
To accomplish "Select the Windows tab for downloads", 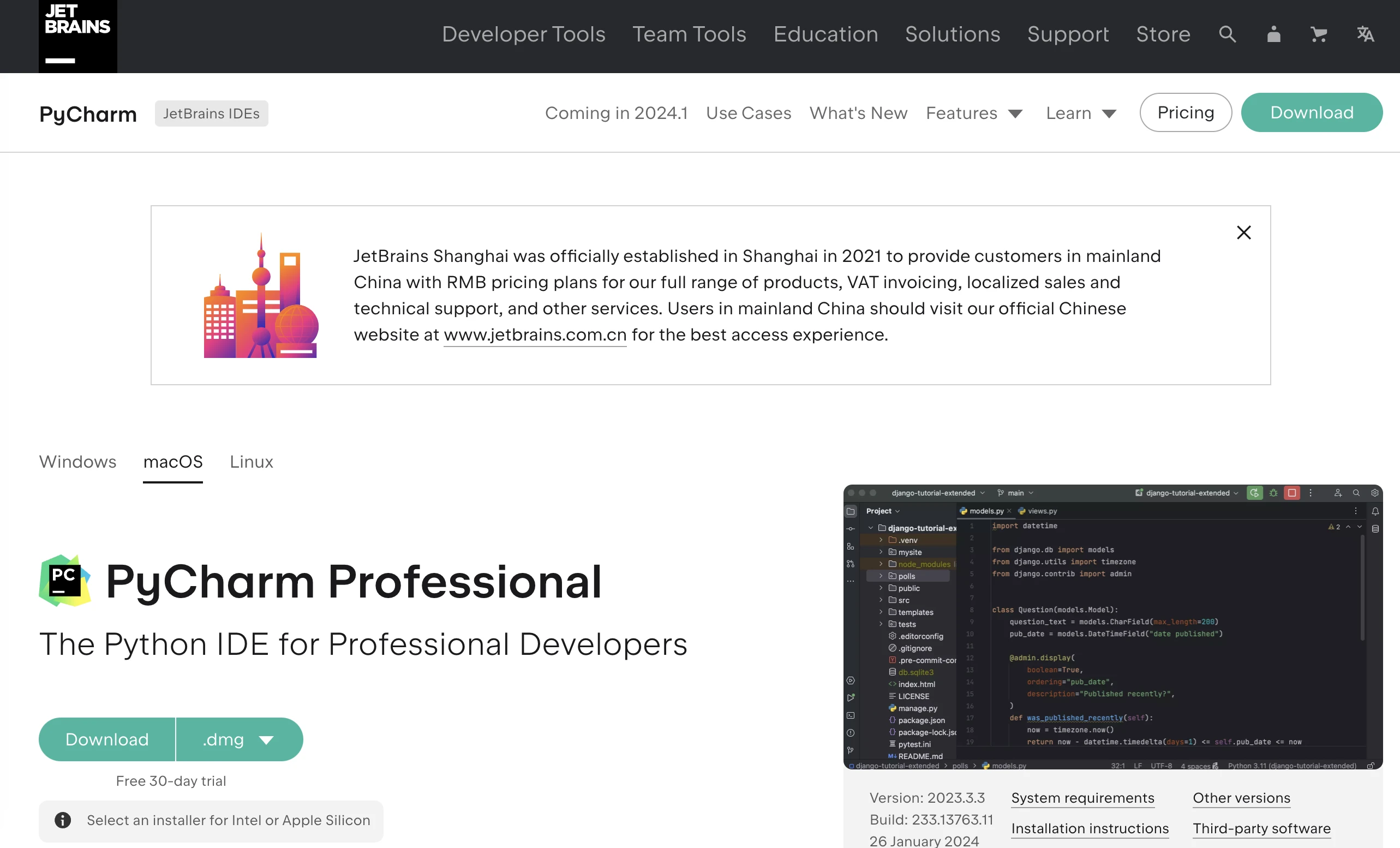I will pyautogui.click(x=77, y=462).
